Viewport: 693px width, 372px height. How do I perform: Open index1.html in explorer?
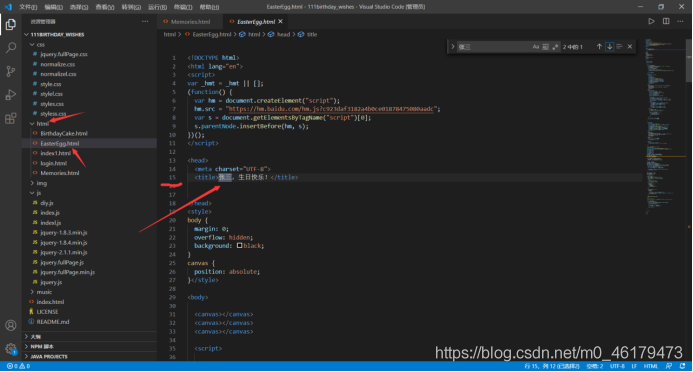(x=55, y=153)
